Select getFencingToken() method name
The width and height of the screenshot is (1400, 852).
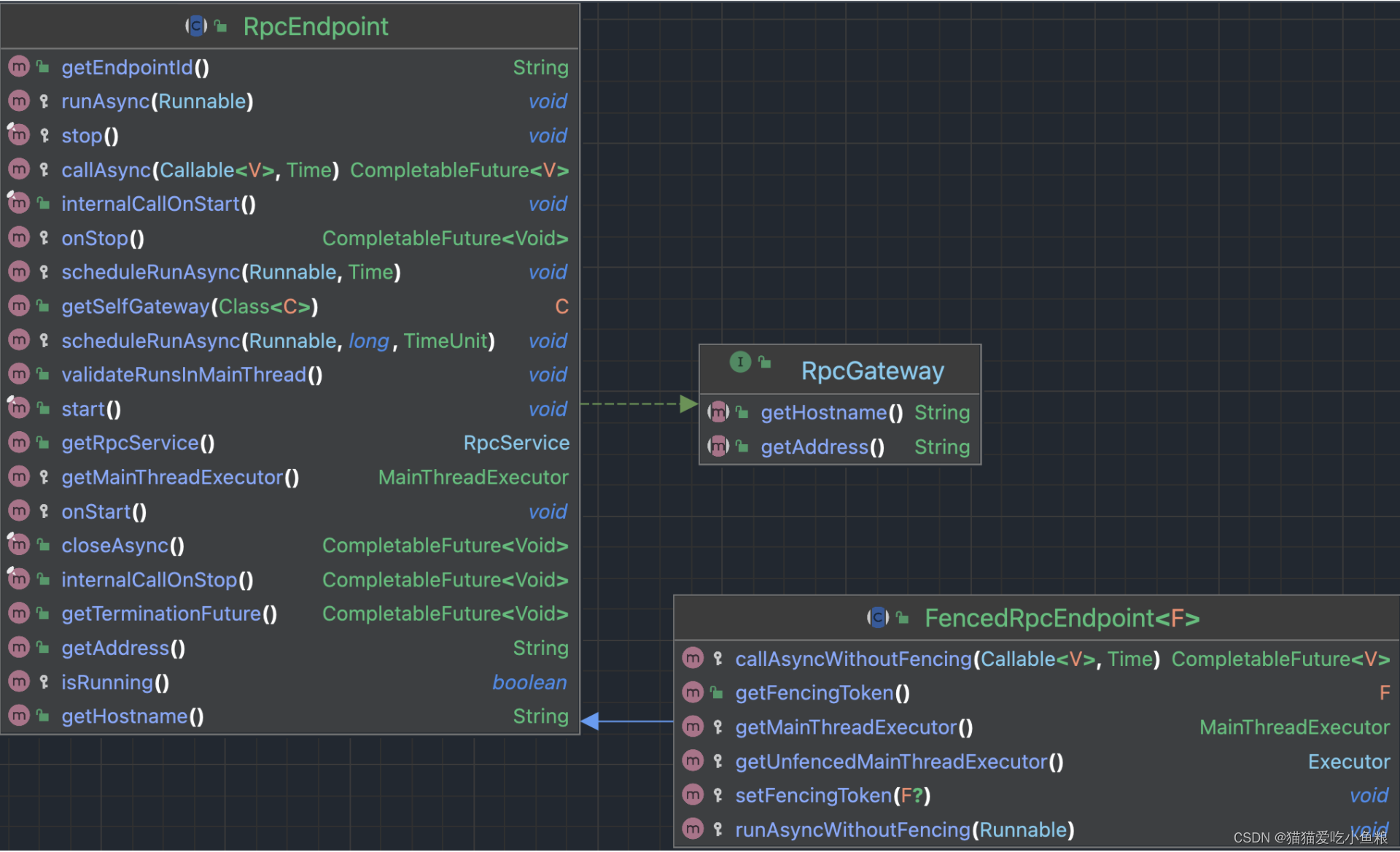[x=822, y=693]
